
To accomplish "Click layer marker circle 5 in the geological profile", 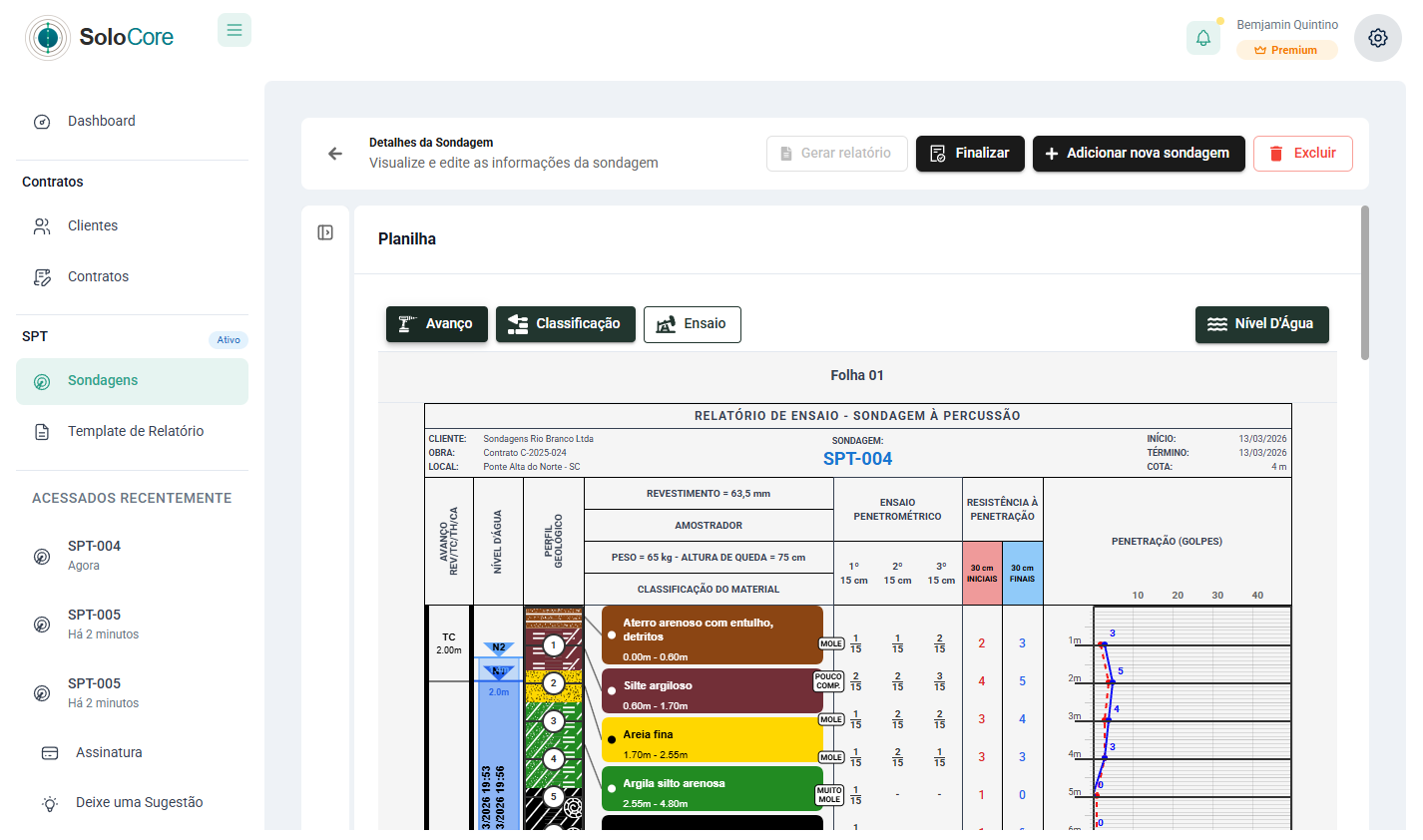I will pos(553,796).
